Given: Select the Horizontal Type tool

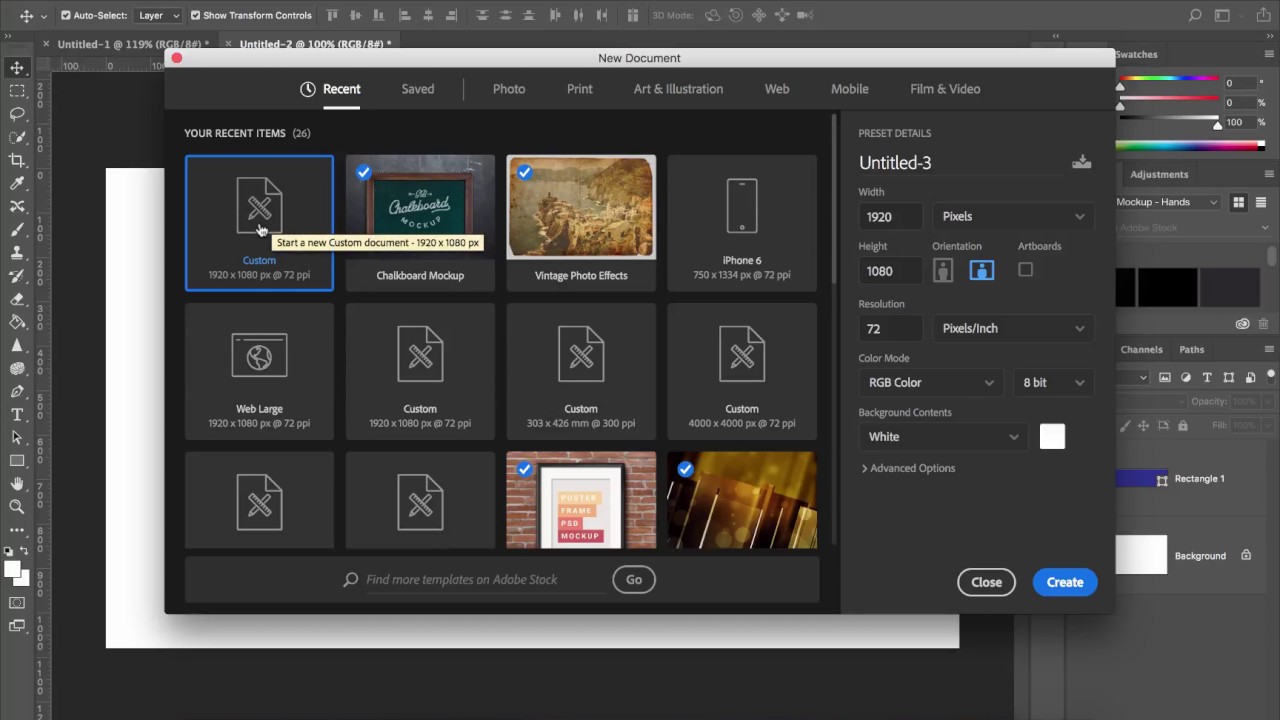Looking at the screenshot, I should tap(17, 414).
